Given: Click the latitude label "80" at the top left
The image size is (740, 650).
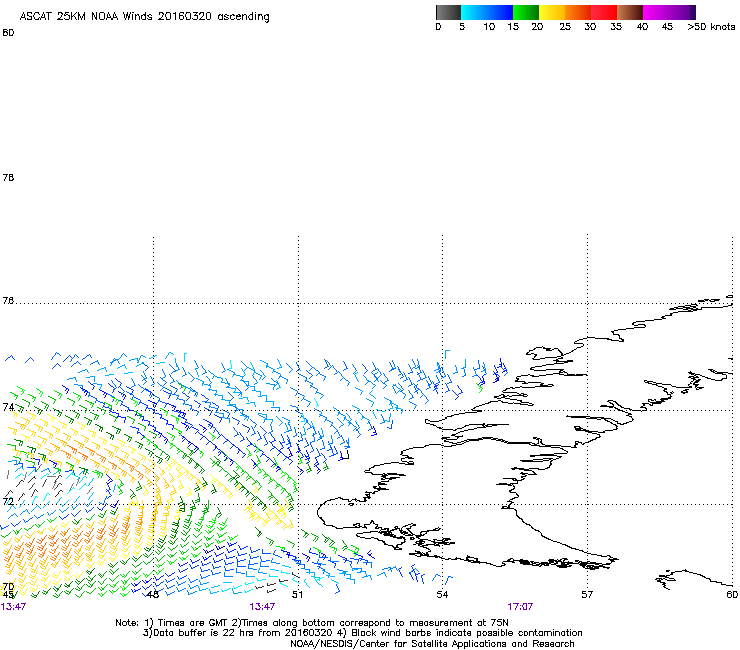Looking at the screenshot, I should (8, 33).
